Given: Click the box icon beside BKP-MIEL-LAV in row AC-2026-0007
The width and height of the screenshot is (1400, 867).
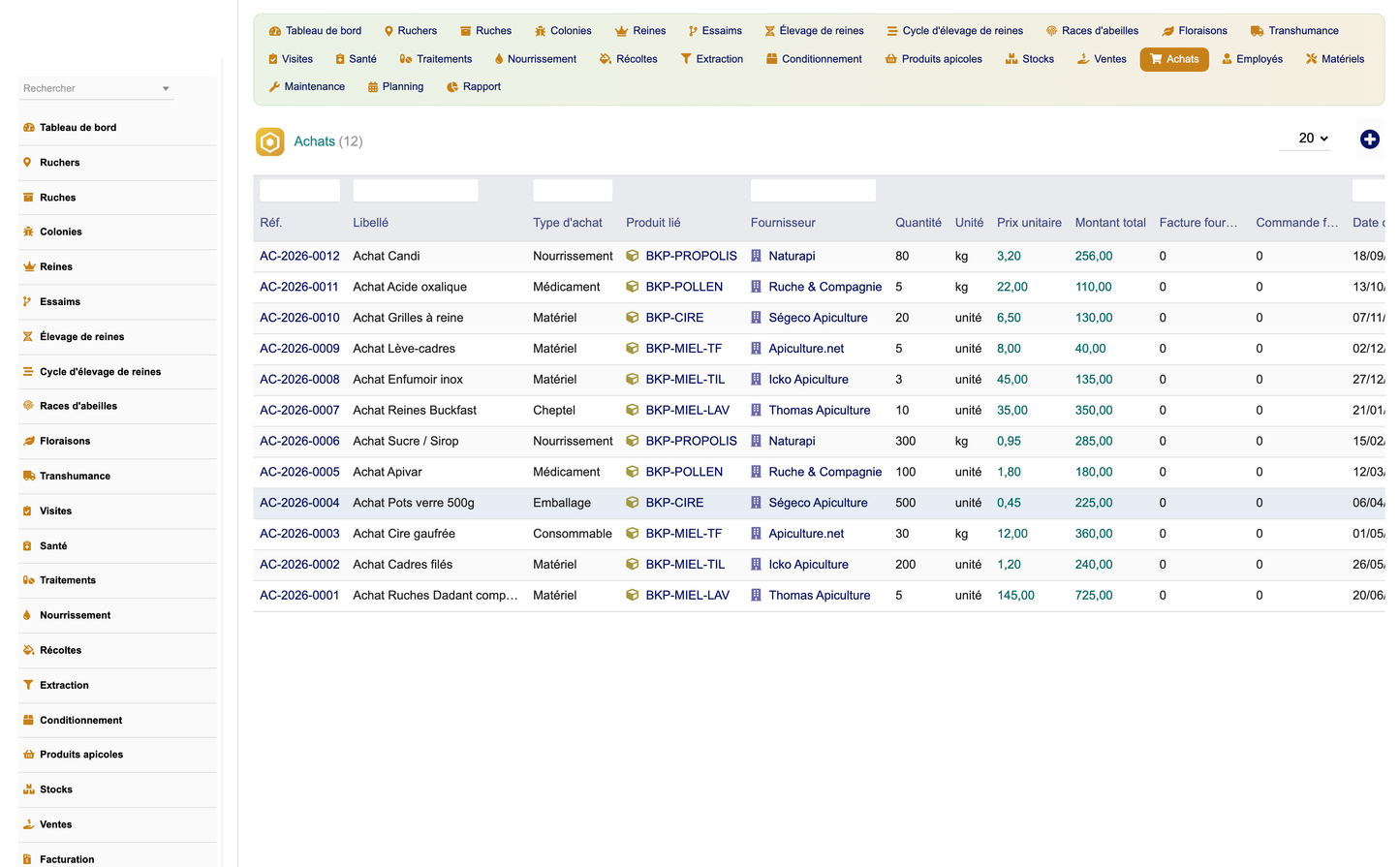Looking at the screenshot, I should click(633, 411).
